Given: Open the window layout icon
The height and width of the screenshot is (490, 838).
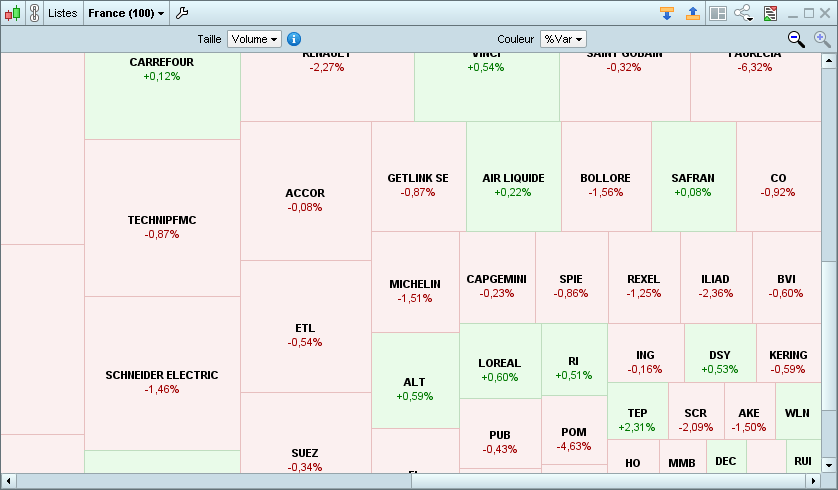Looking at the screenshot, I should (x=717, y=13).
